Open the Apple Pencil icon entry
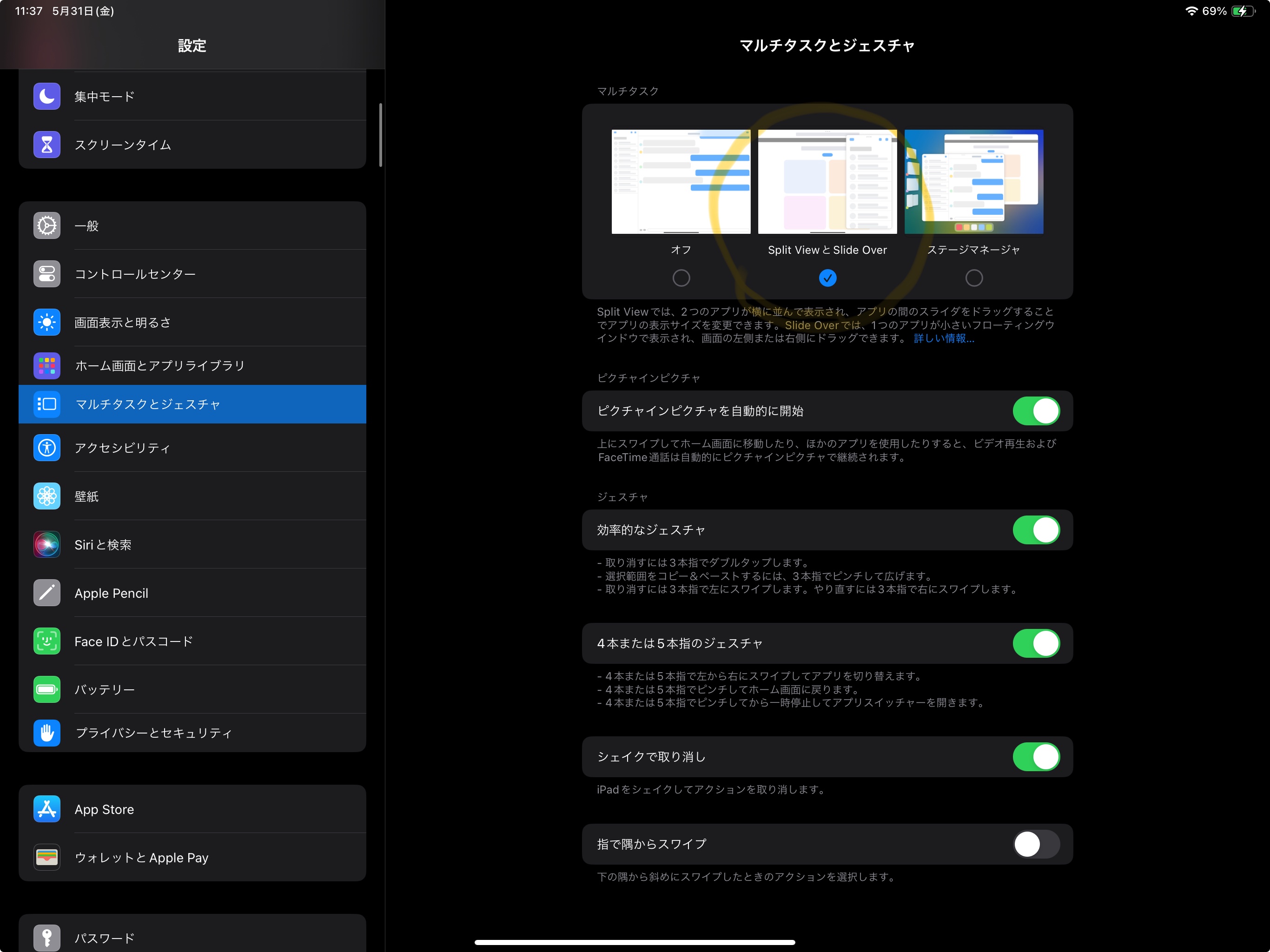Viewport: 1270px width, 952px height. point(46,593)
